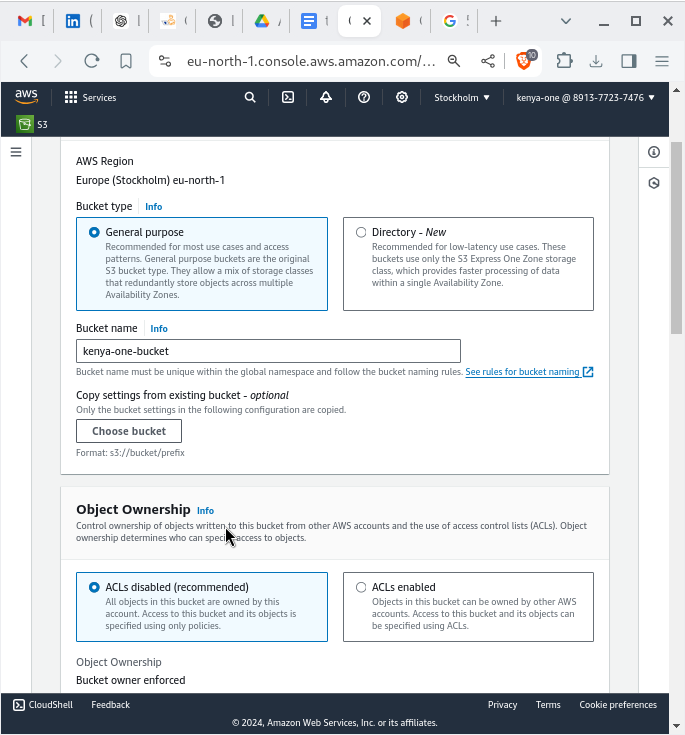Screen dimensions: 685x735
Task: Close the active AWS tab
Action: pos(367,21)
